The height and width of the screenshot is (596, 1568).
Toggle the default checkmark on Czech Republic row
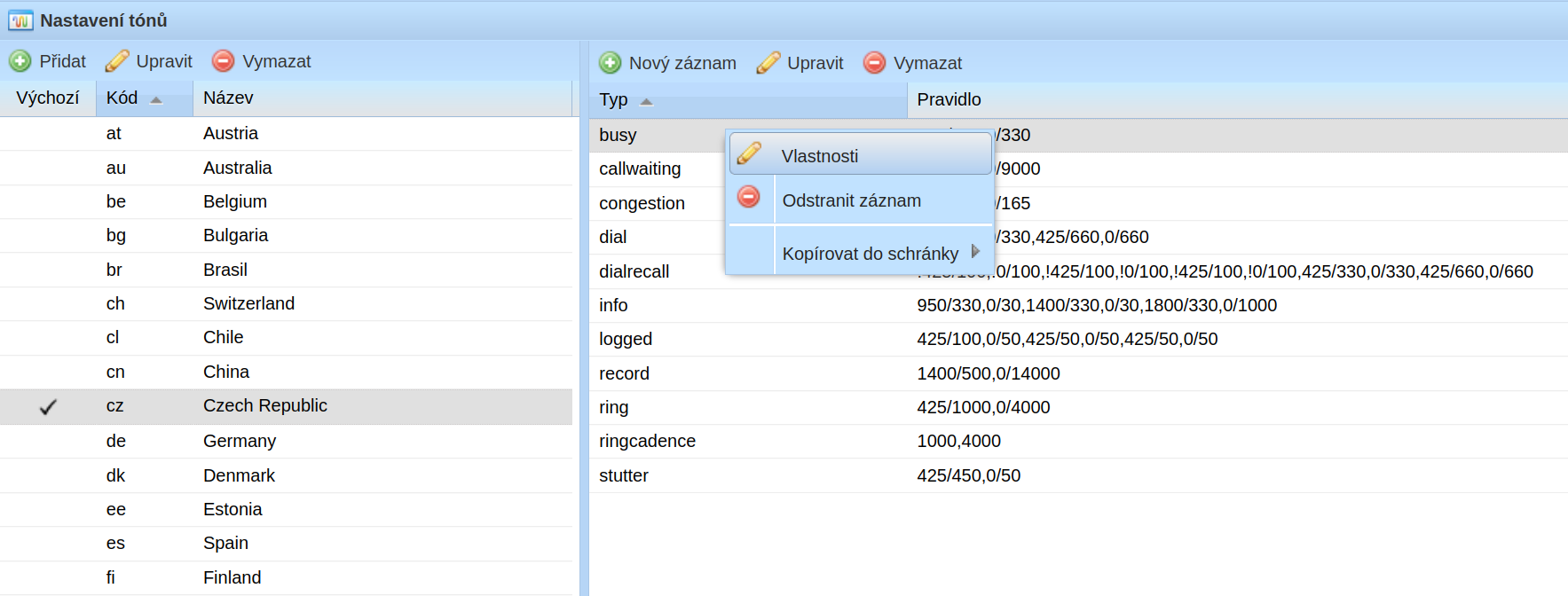point(48,407)
